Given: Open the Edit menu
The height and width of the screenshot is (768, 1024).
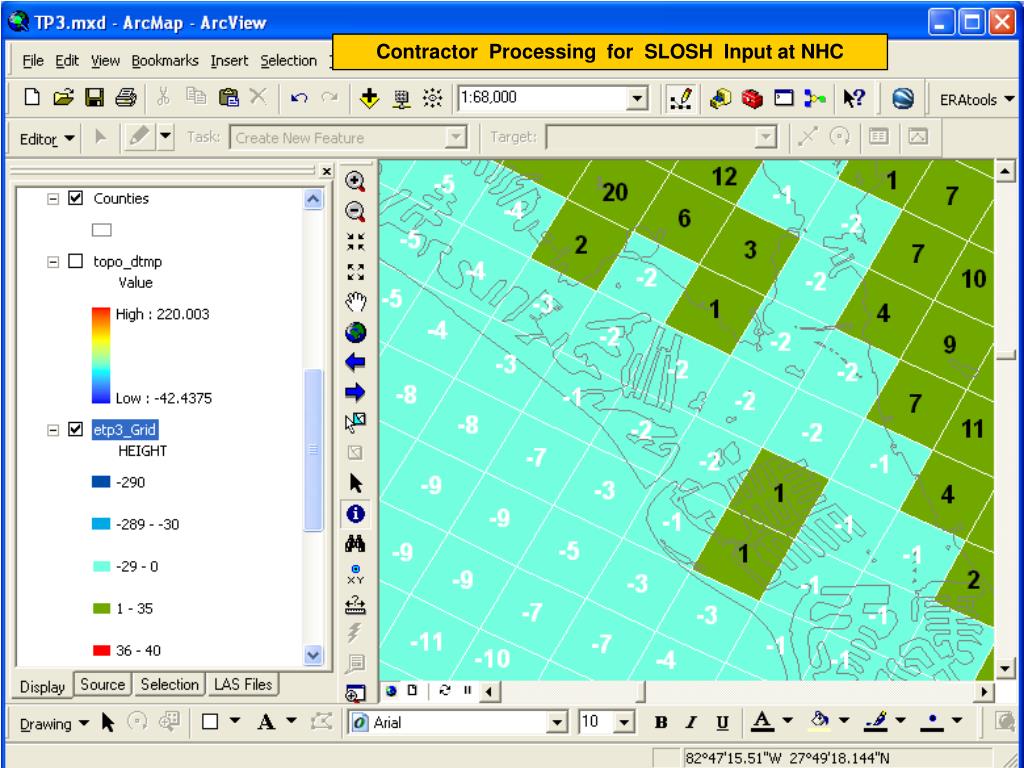Looking at the screenshot, I should tap(67, 61).
